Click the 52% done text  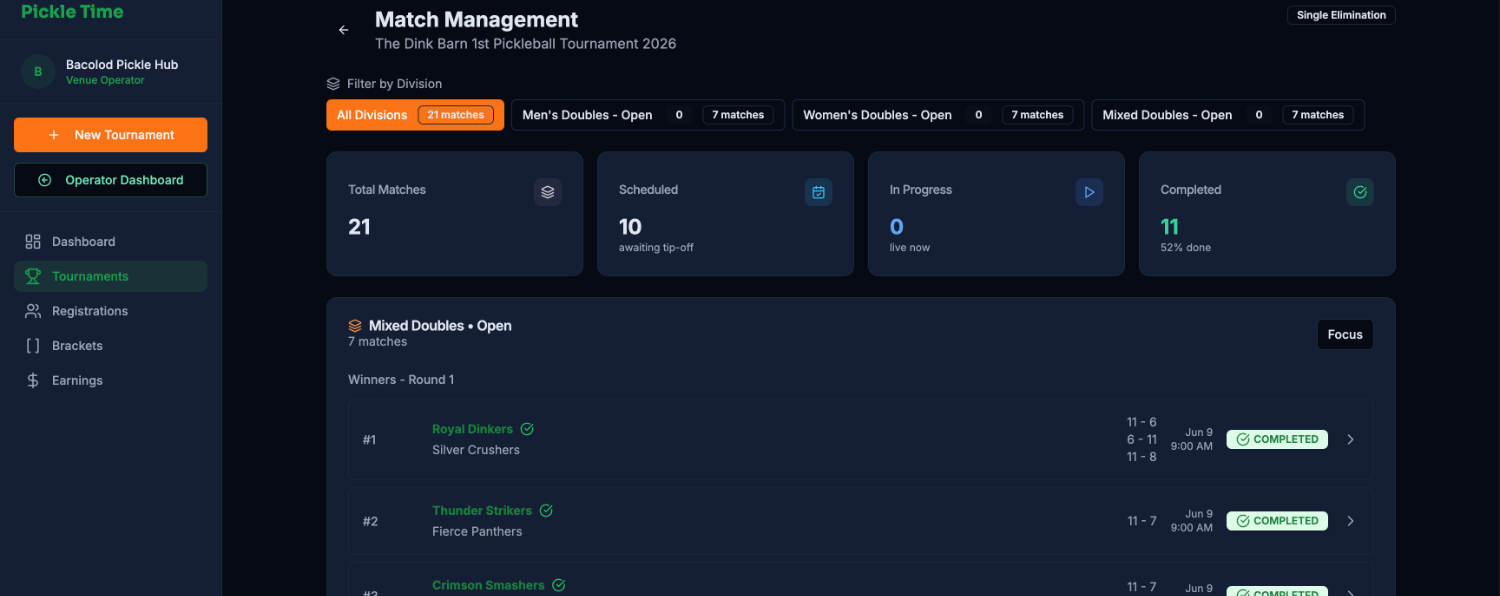pos(1185,247)
